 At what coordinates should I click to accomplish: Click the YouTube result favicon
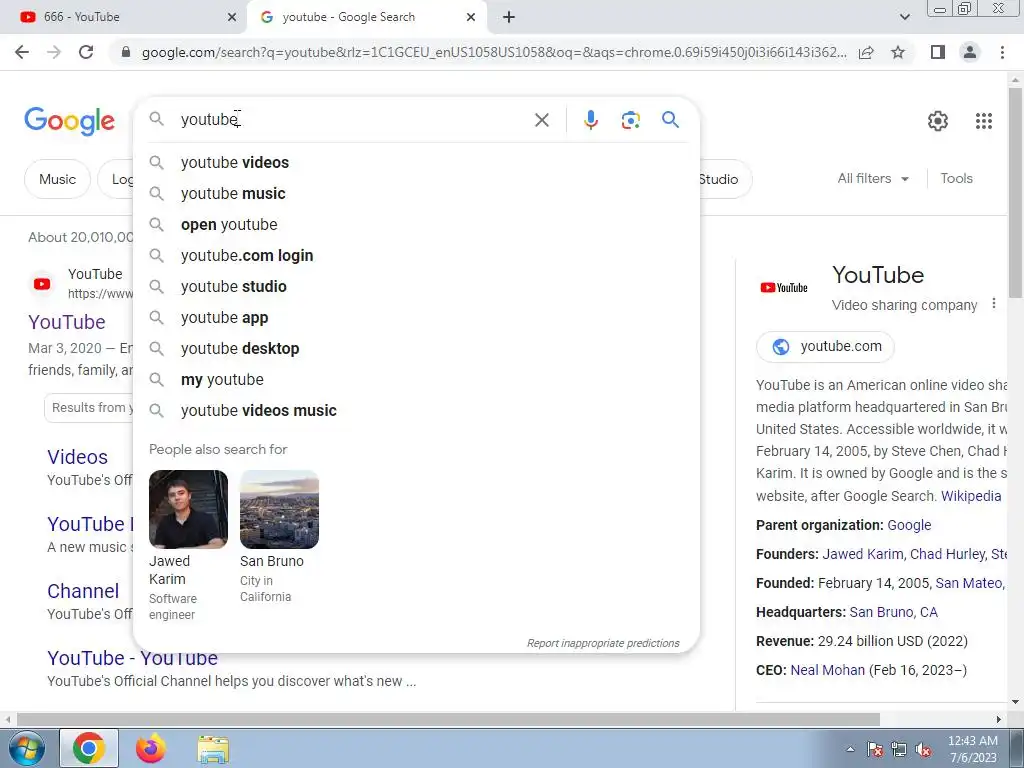click(x=42, y=283)
